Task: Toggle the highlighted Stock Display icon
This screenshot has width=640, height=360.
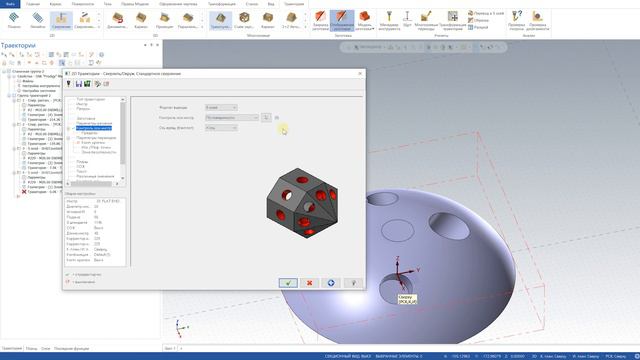Action: pyautogui.click(x=342, y=20)
